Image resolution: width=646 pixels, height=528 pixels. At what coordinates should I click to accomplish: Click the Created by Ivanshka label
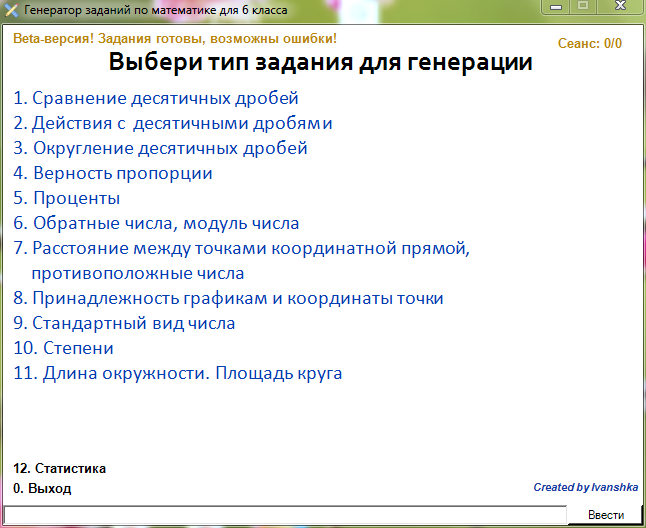click(x=585, y=487)
